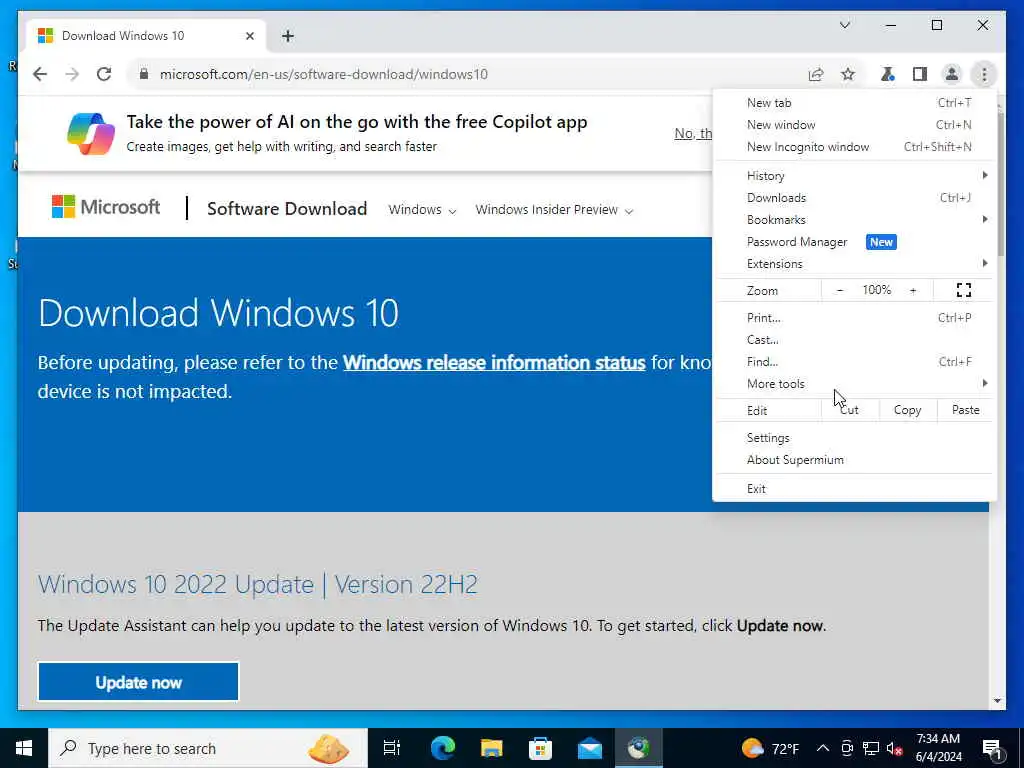
Task: Choose Print... from the menu
Action: pyautogui.click(x=854, y=318)
